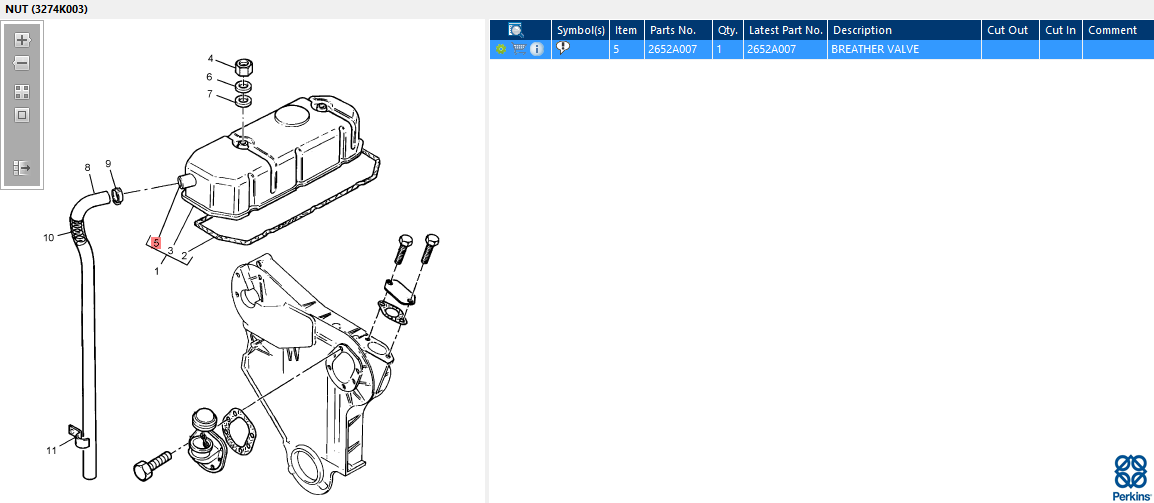Add BREATHER VALVE to shopping cart
The width and height of the screenshot is (1154, 503).
coord(519,49)
